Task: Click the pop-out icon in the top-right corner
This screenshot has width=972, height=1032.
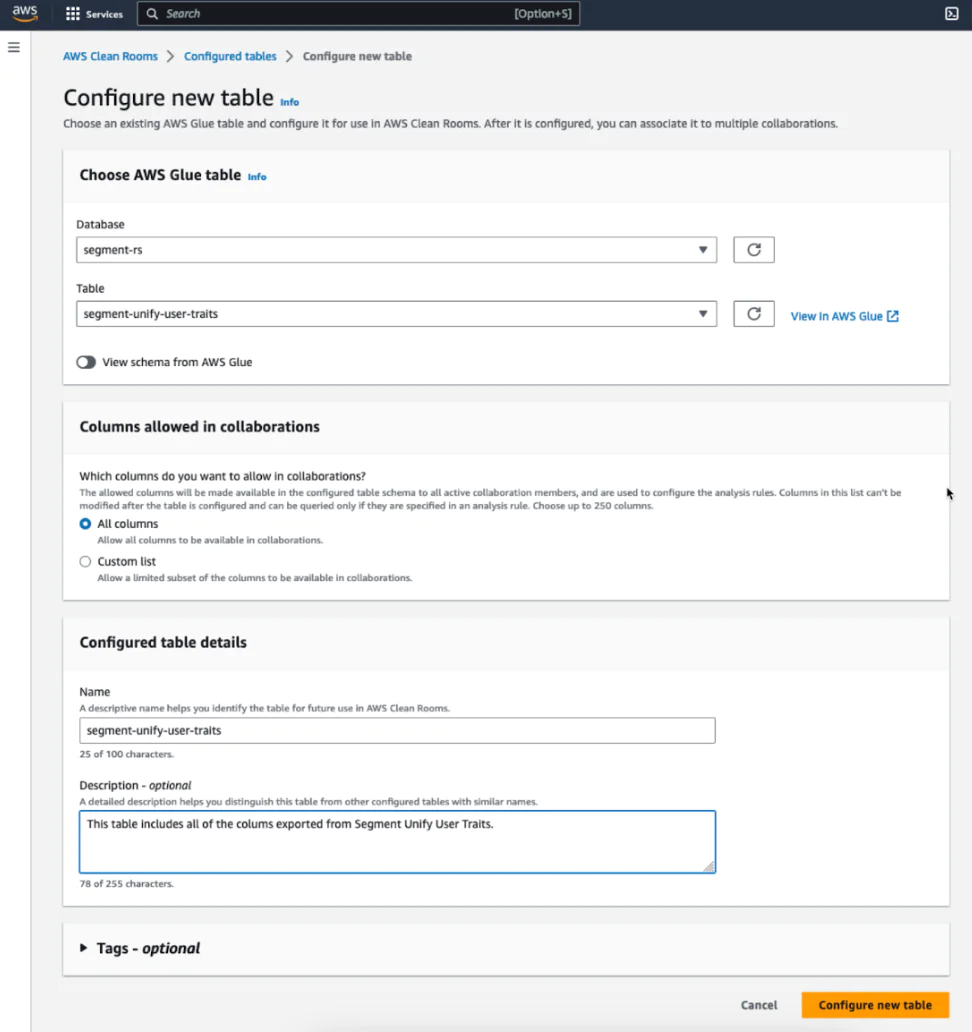Action: pos(951,14)
